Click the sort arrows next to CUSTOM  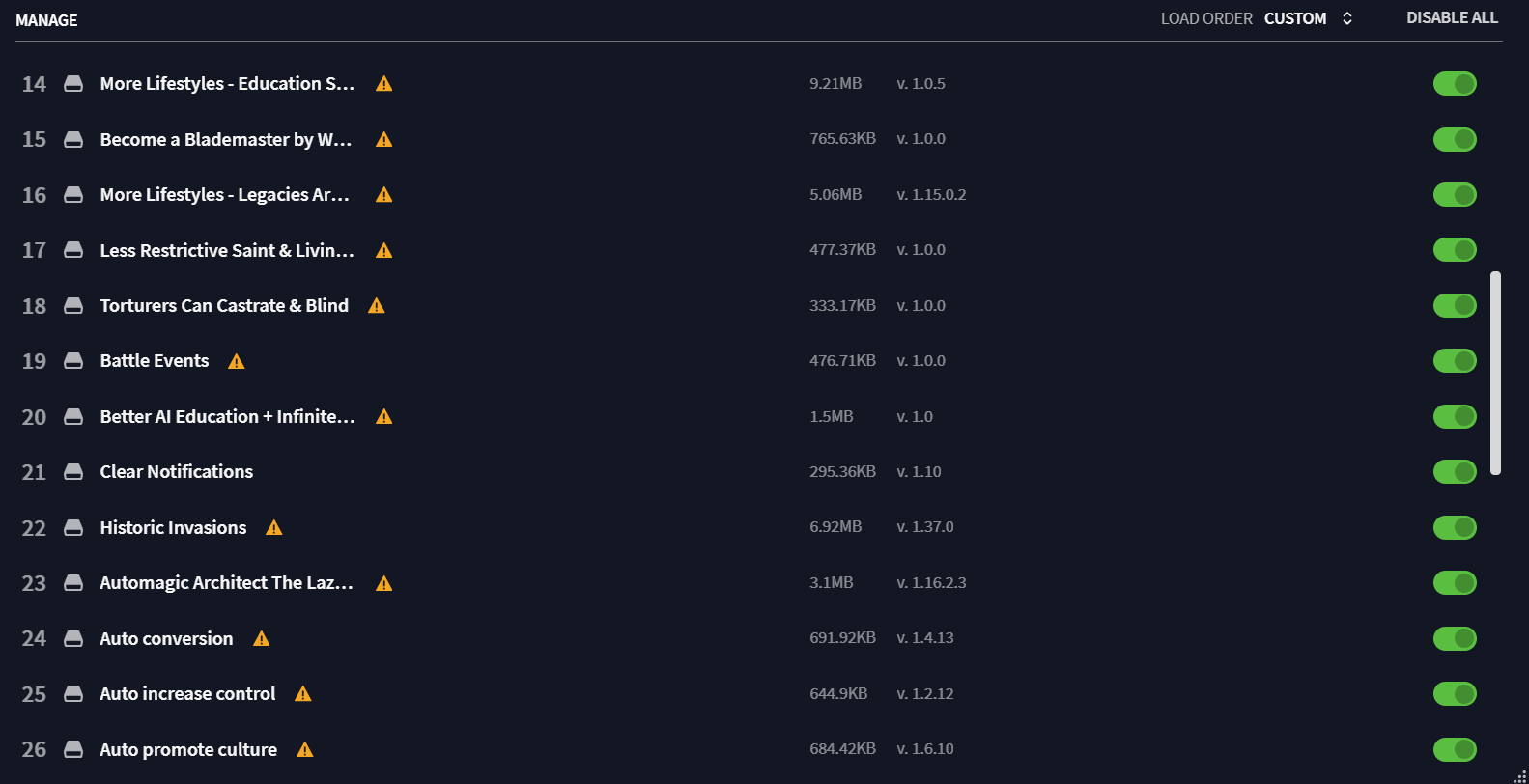pos(1347,18)
